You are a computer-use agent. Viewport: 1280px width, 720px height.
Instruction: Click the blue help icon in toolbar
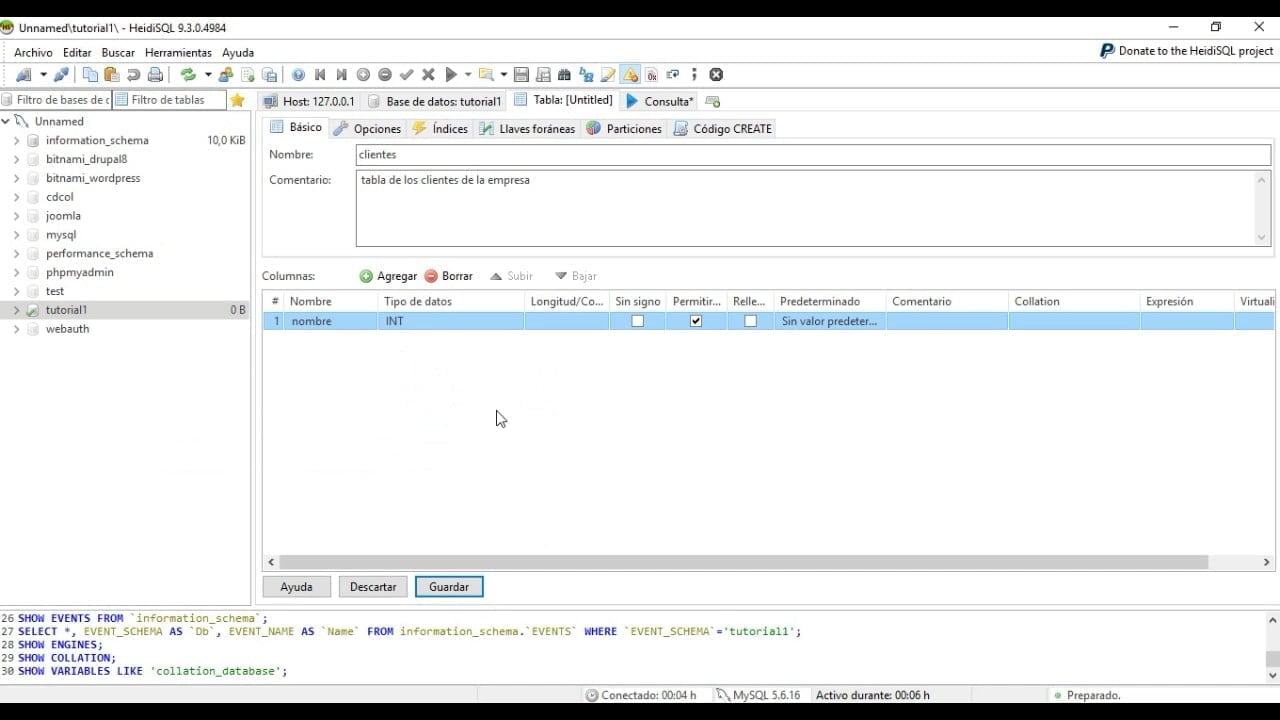(x=298, y=75)
